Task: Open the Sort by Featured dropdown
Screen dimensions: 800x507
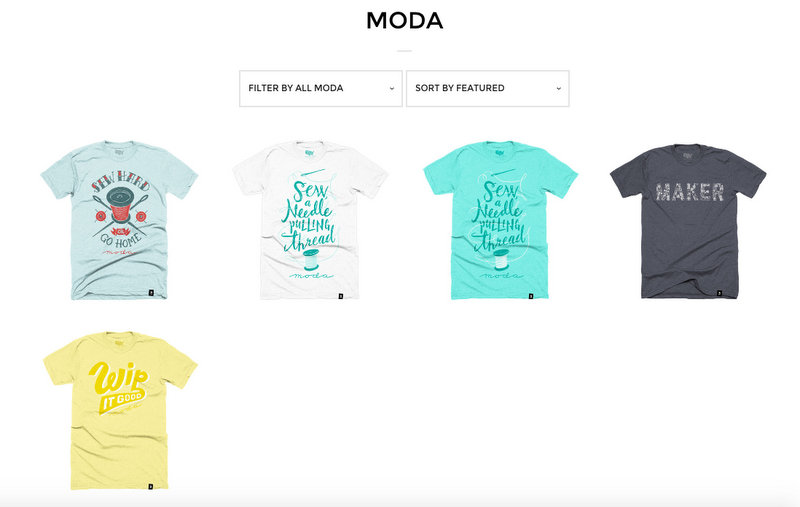Action: (488, 88)
